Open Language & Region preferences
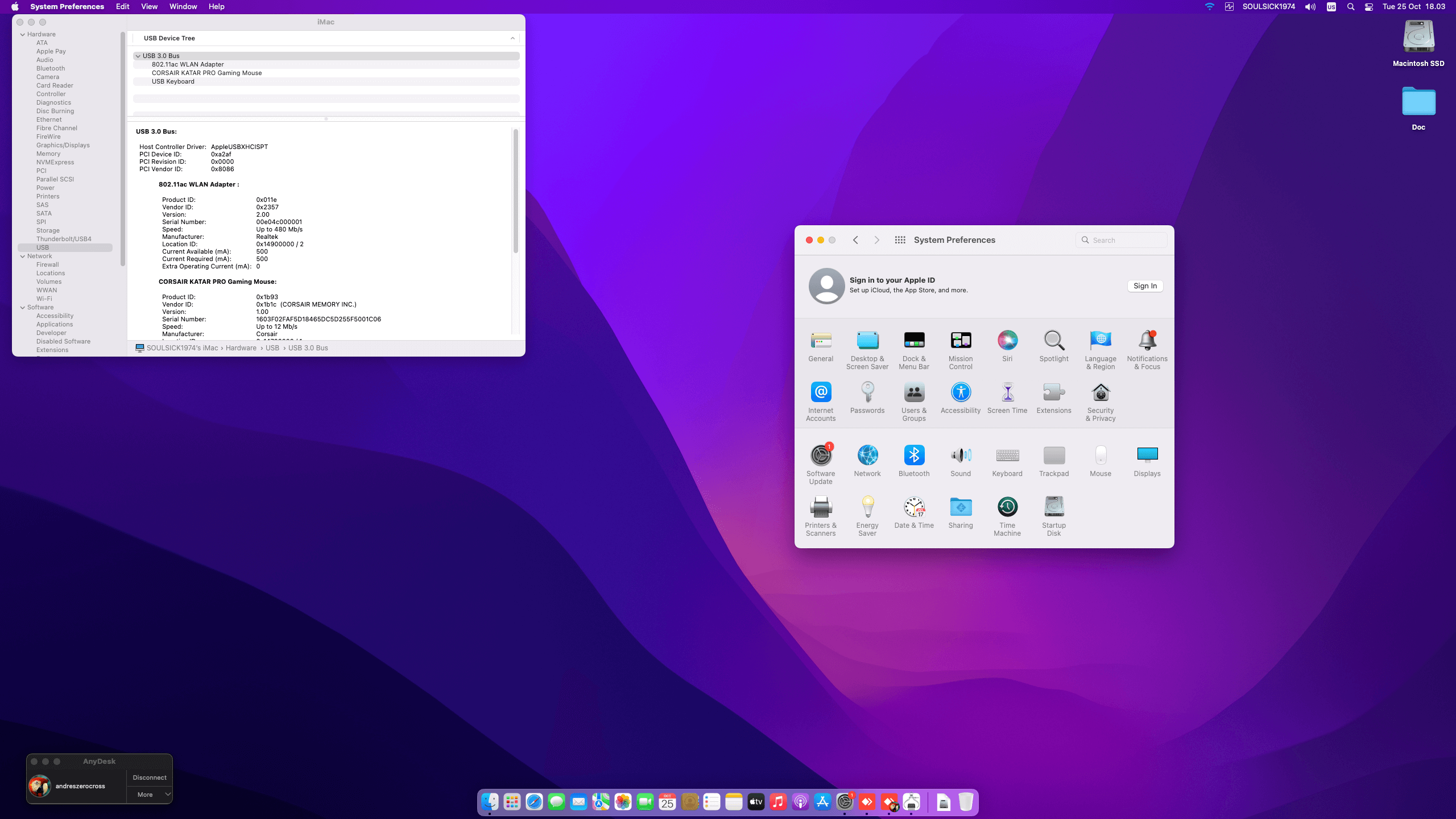Viewport: 1456px width, 819px height. [x=1101, y=350]
